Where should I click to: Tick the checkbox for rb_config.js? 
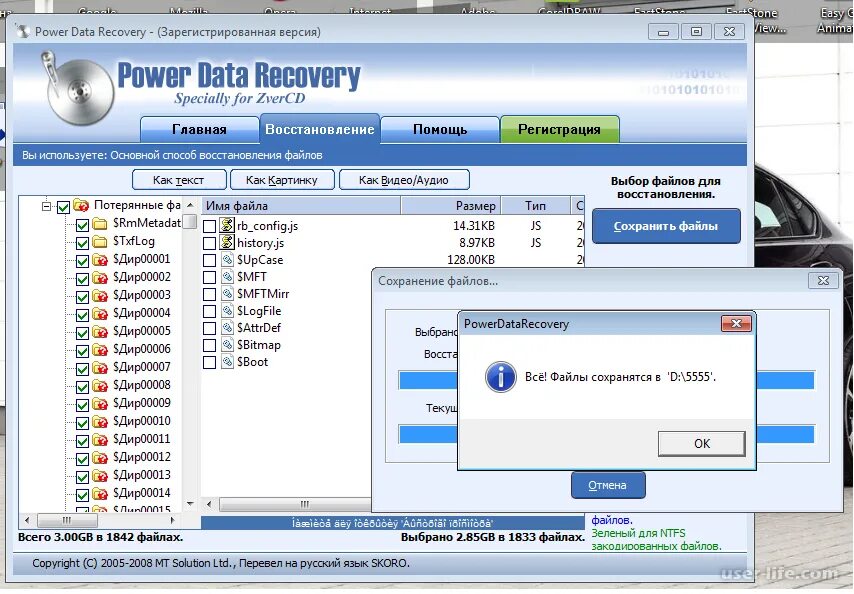pos(210,226)
